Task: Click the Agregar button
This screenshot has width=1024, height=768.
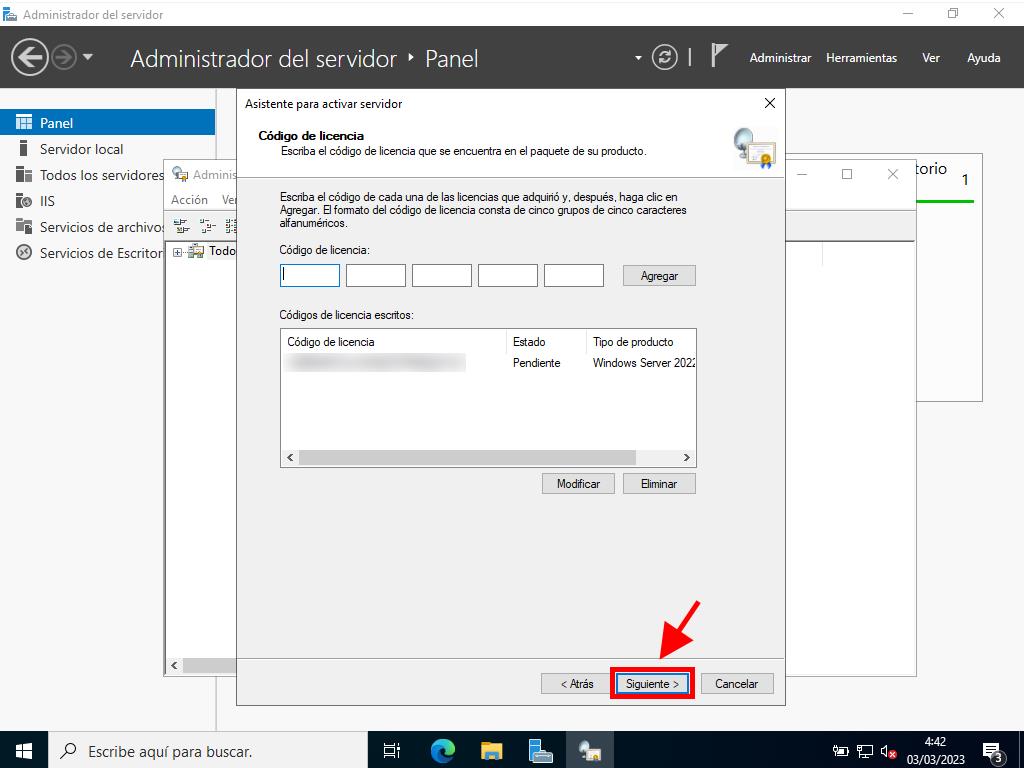Action: 659,276
